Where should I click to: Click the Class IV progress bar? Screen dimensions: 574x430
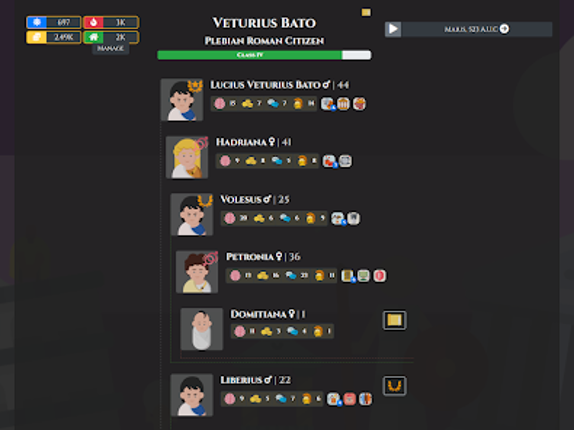pos(264,55)
